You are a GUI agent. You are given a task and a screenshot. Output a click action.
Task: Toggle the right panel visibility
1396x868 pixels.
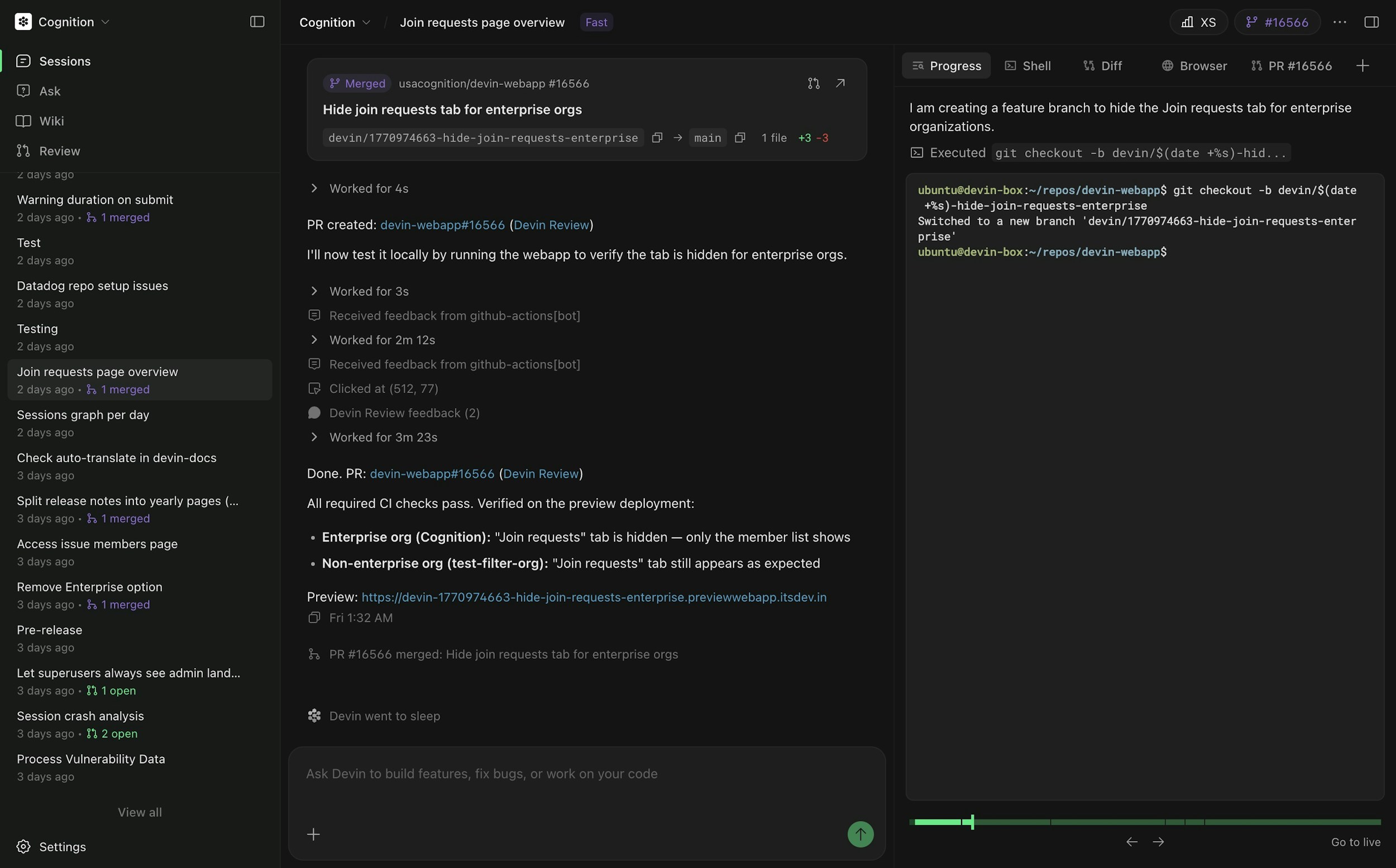pos(1373,22)
